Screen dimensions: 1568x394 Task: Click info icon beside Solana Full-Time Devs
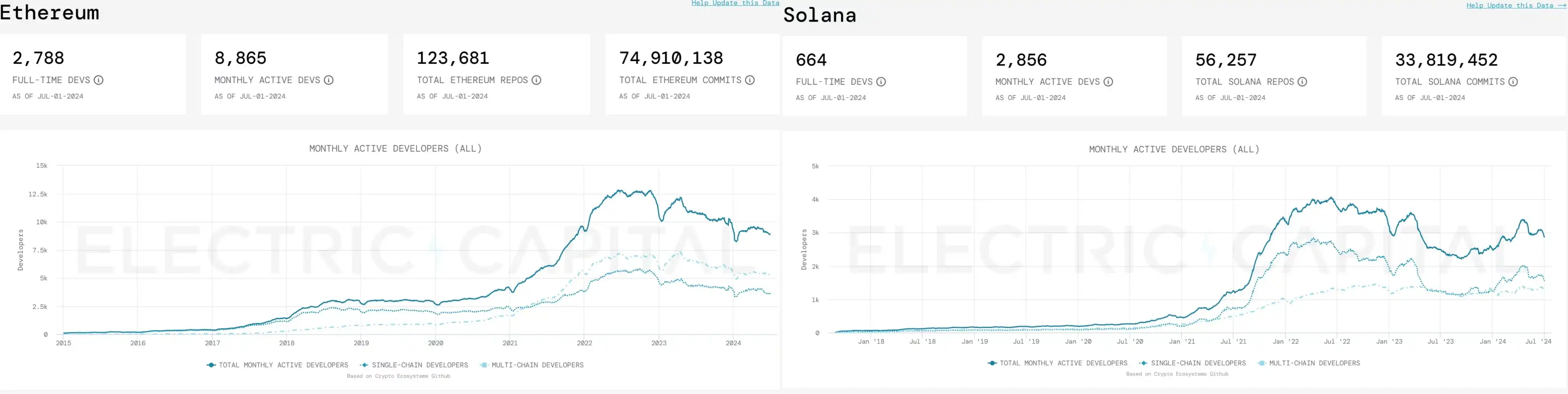coord(881,82)
